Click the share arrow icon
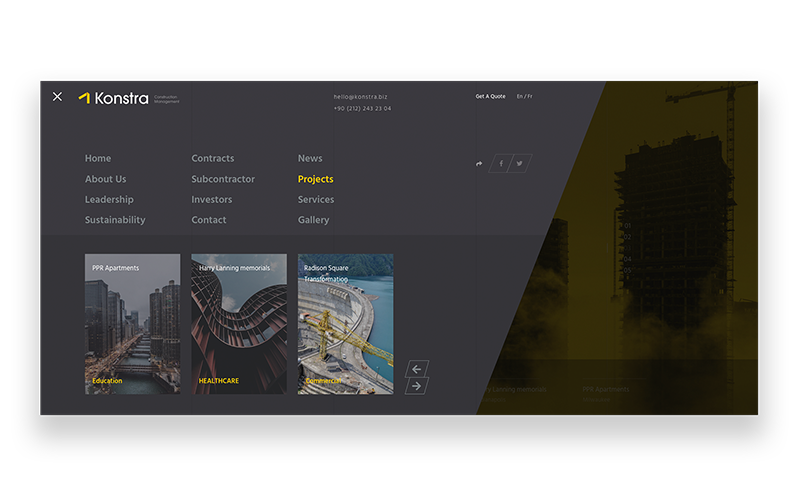This screenshot has width=798, height=498. coord(479,164)
